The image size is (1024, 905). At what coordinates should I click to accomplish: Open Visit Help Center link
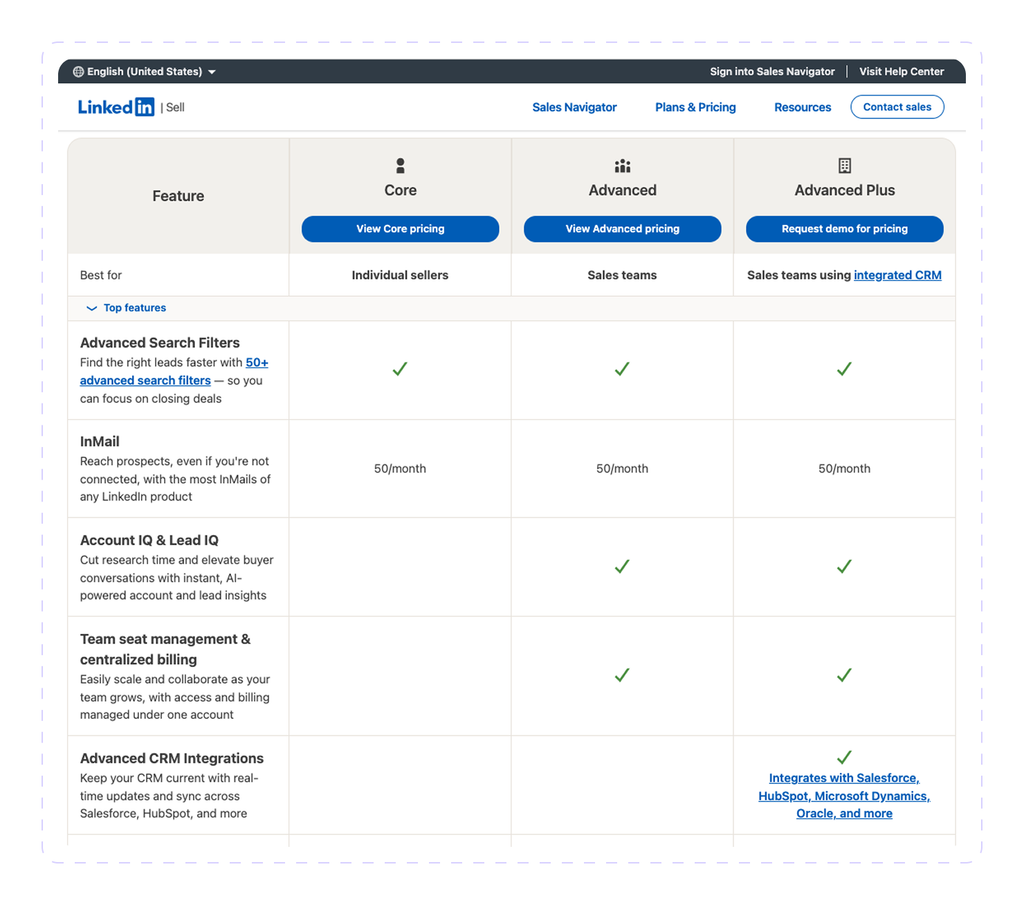point(901,72)
